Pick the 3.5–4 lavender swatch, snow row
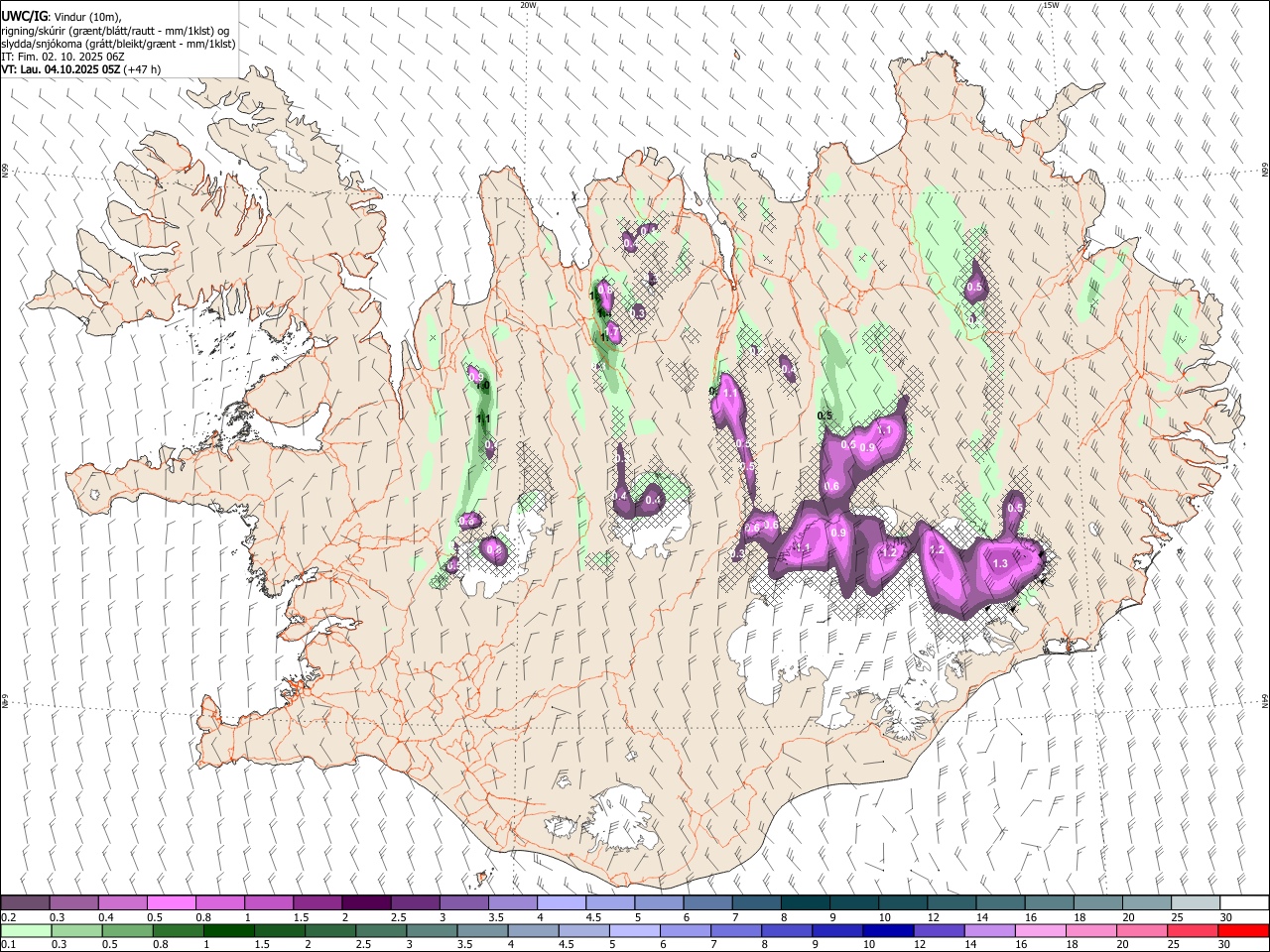This screenshot has height=952, width=1270. coord(512,902)
